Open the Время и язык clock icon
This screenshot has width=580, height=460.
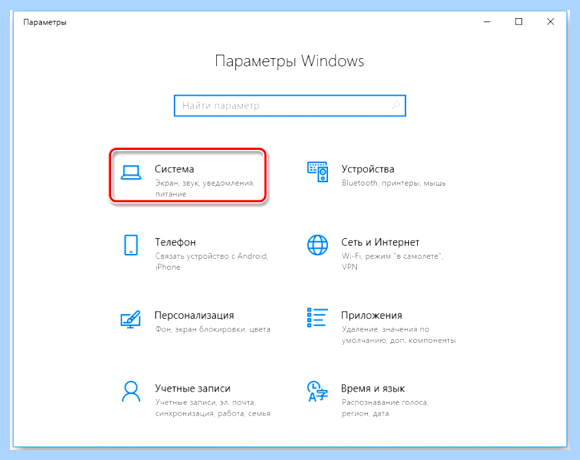point(317,391)
